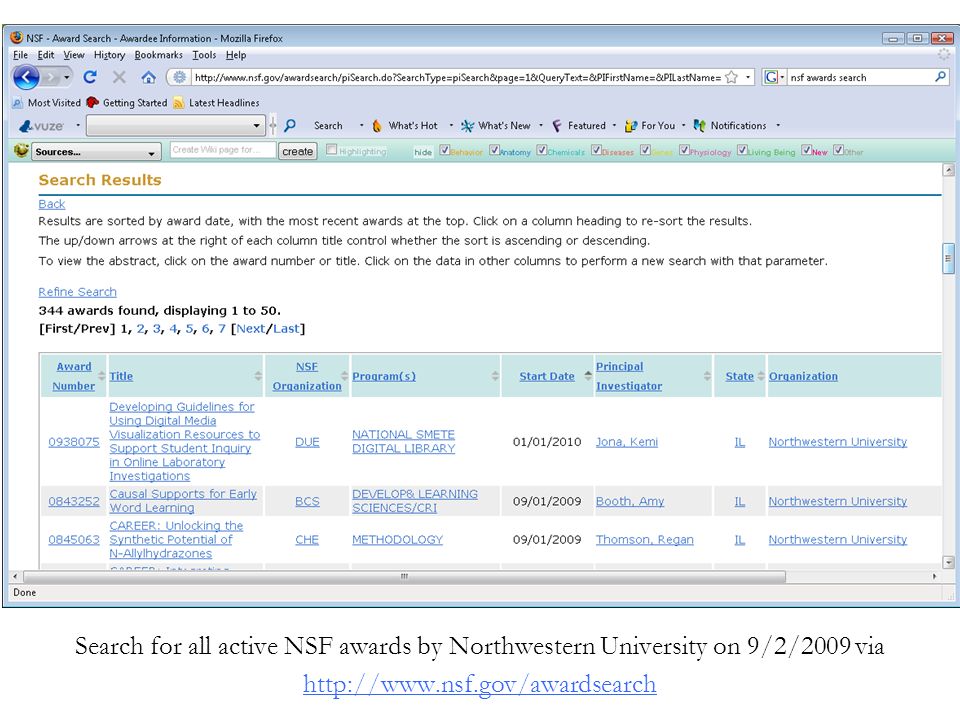960x720 pixels.
Task: Reload the page with the refresh icon
Action: pos(90,77)
